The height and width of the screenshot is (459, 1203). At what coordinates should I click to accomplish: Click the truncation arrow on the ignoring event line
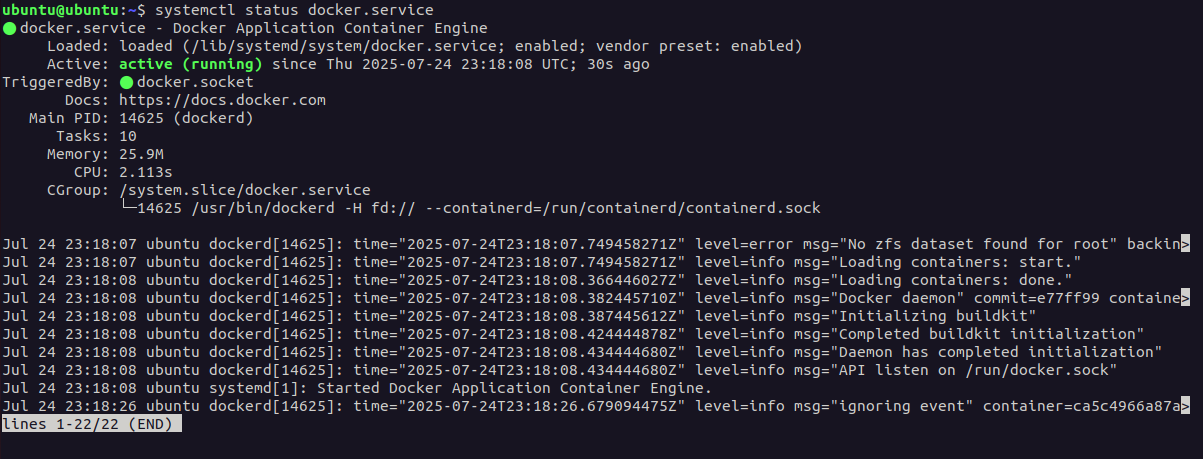click(x=1186, y=406)
